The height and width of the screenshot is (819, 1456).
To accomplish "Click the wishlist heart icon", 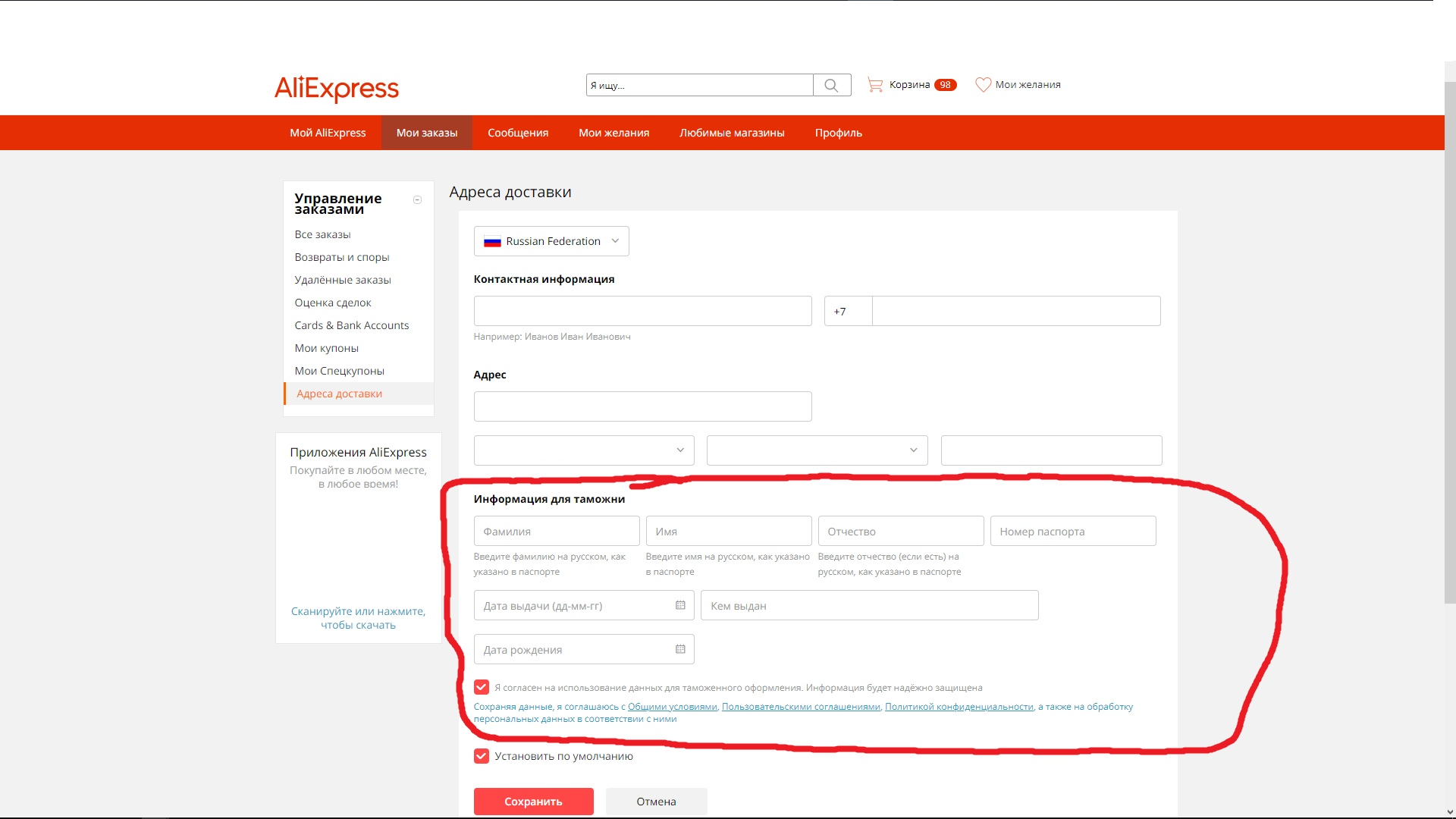I will pyautogui.click(x=983, y=85).
